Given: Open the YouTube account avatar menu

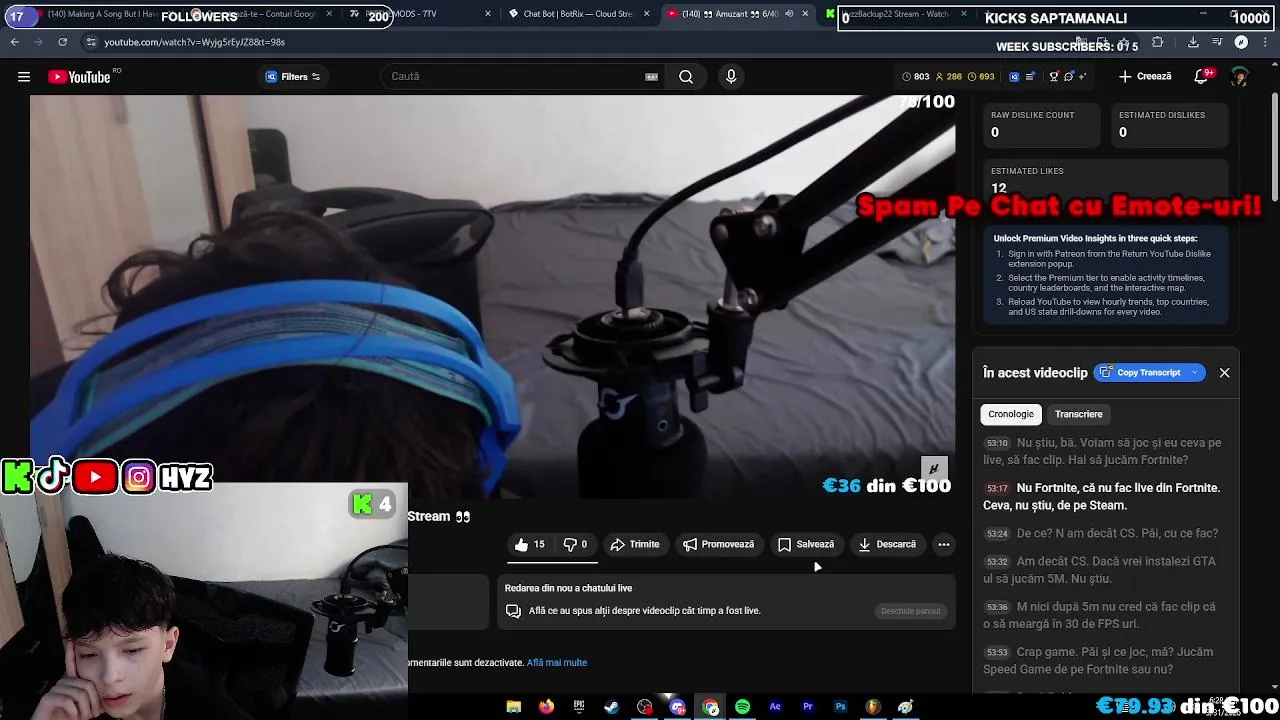Looking at the screenshot, I should 1240,77.
